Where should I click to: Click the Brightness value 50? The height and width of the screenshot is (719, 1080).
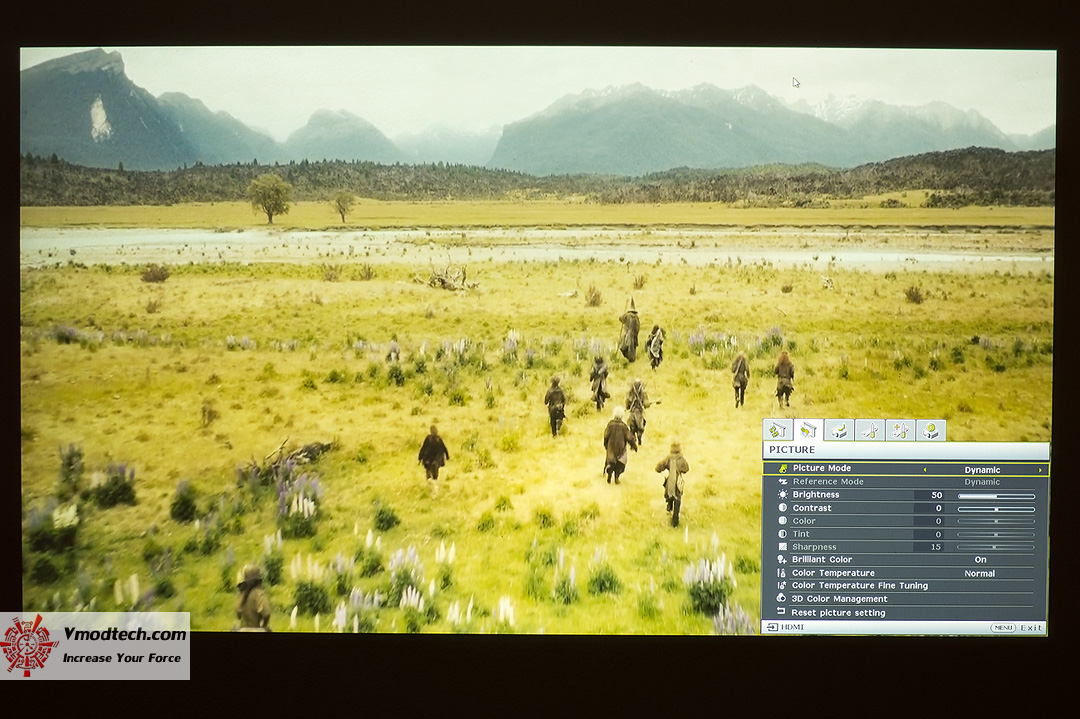point(937,495)
